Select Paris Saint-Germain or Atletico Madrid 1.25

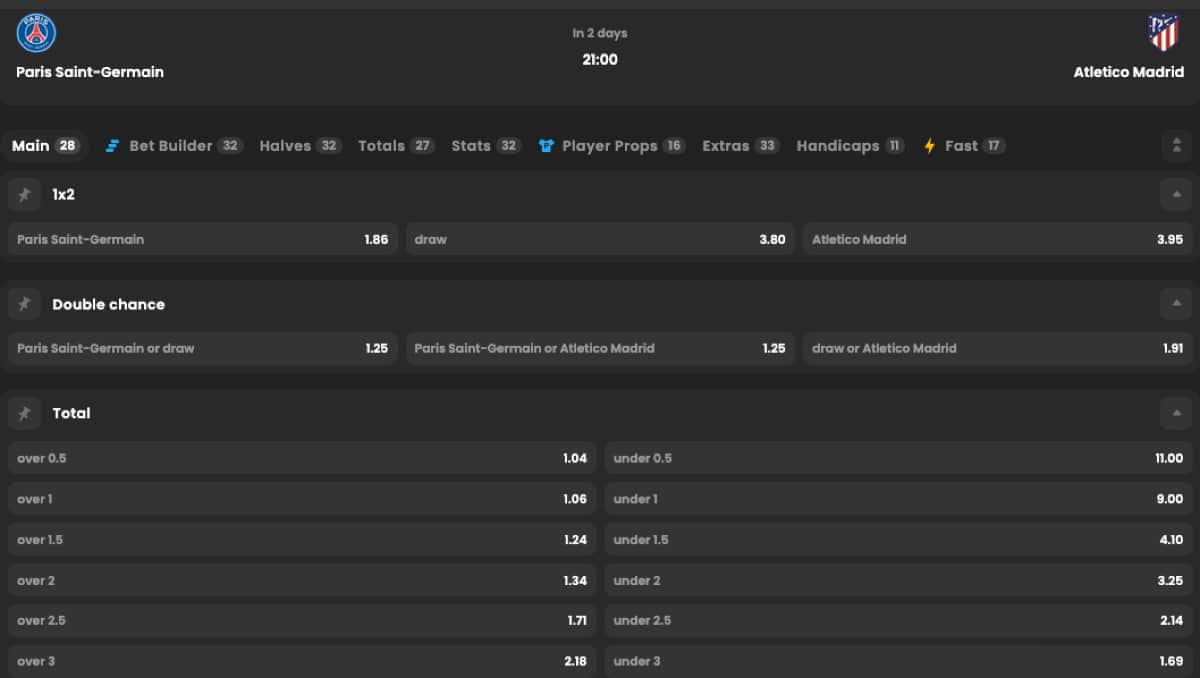pyautogui.click(x=600, y=349)
